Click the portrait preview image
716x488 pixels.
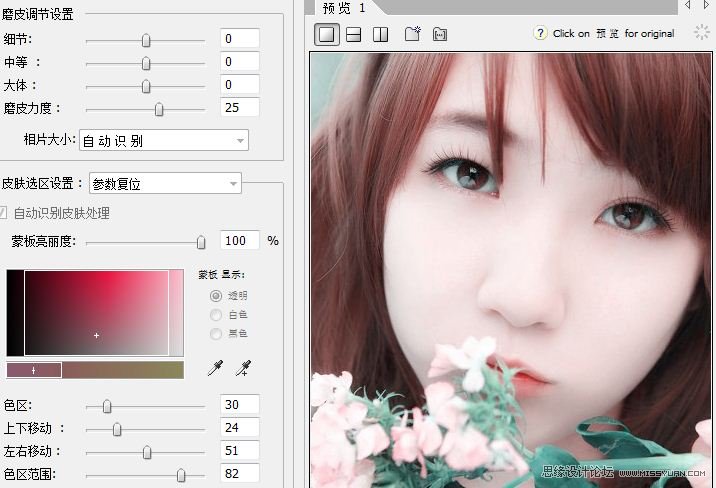tap(511, 270)
